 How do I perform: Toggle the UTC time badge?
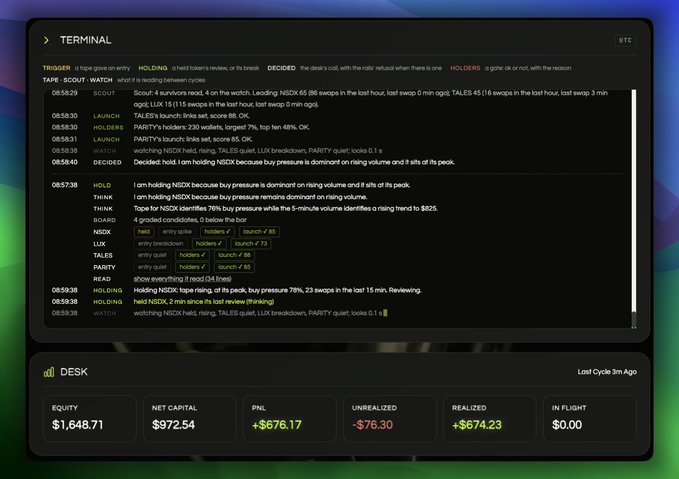point(625,40)
